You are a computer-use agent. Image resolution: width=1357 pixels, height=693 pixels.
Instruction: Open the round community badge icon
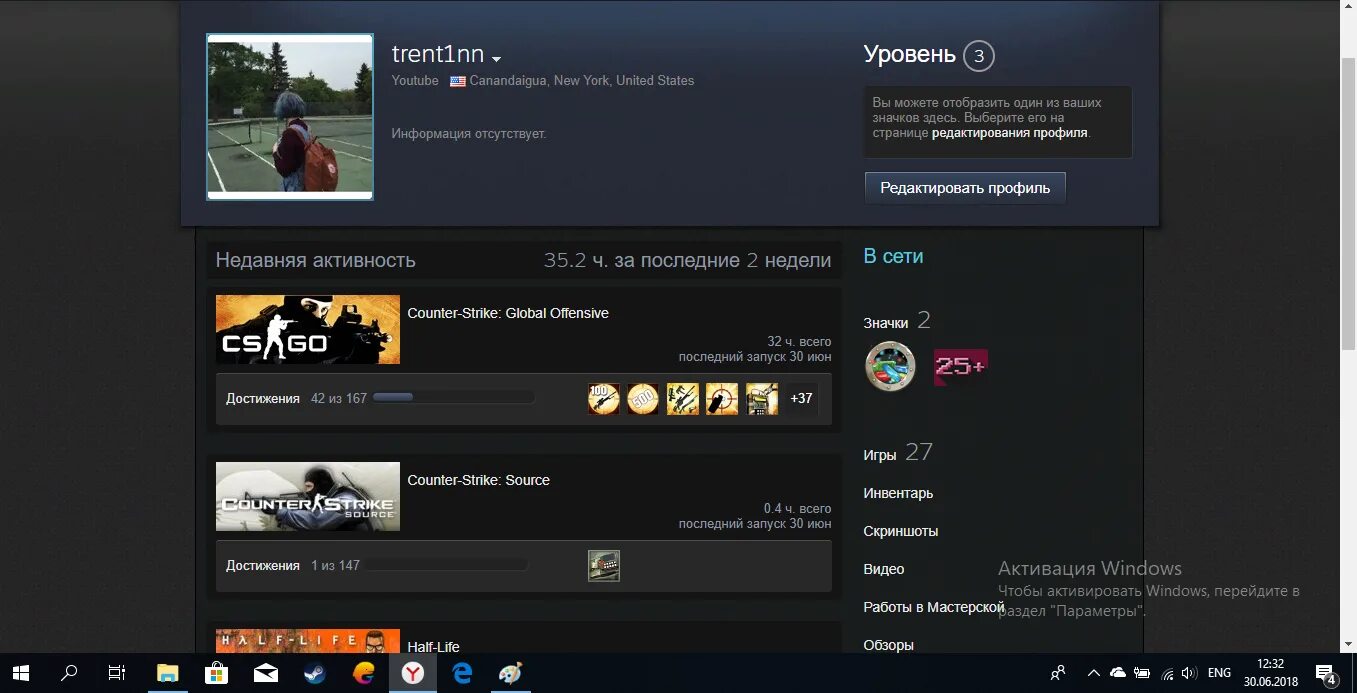pos(890,366)
